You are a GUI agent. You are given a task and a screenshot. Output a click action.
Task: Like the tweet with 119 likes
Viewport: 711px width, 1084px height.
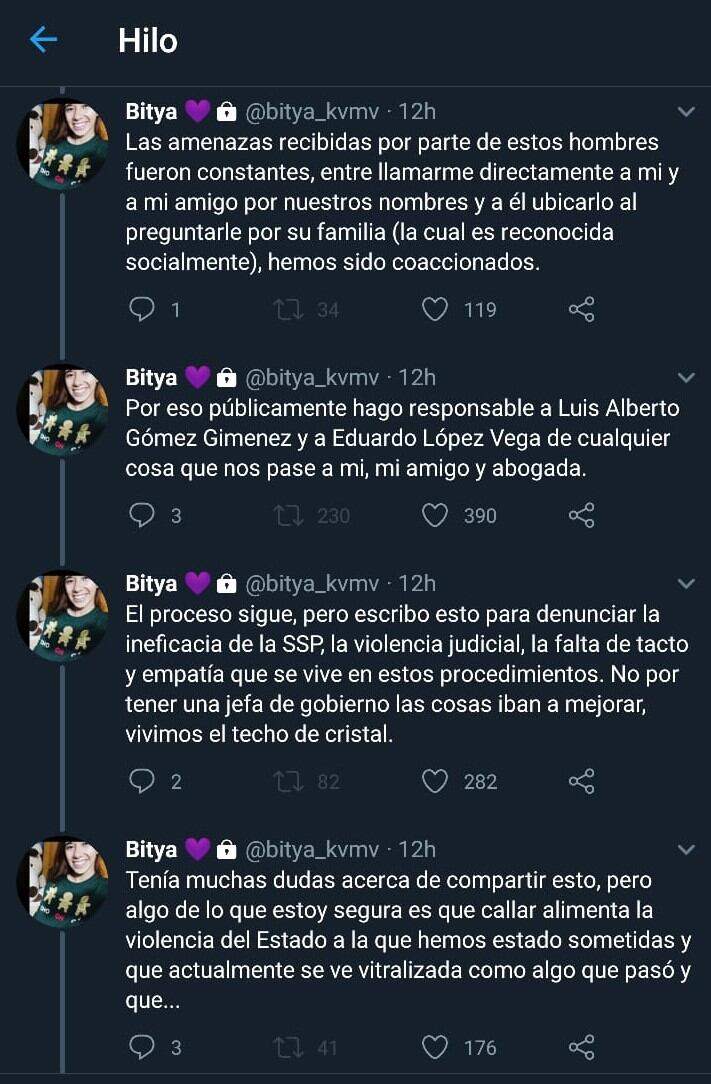435,310
